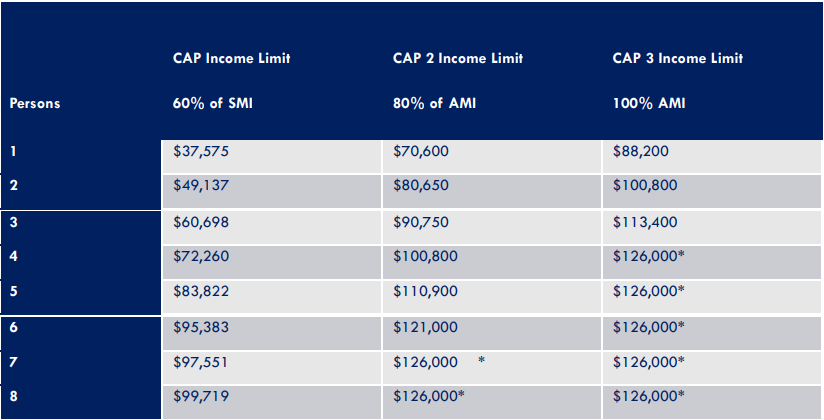
Task: Click the $95,383 cell
Action: click(203, 326)
